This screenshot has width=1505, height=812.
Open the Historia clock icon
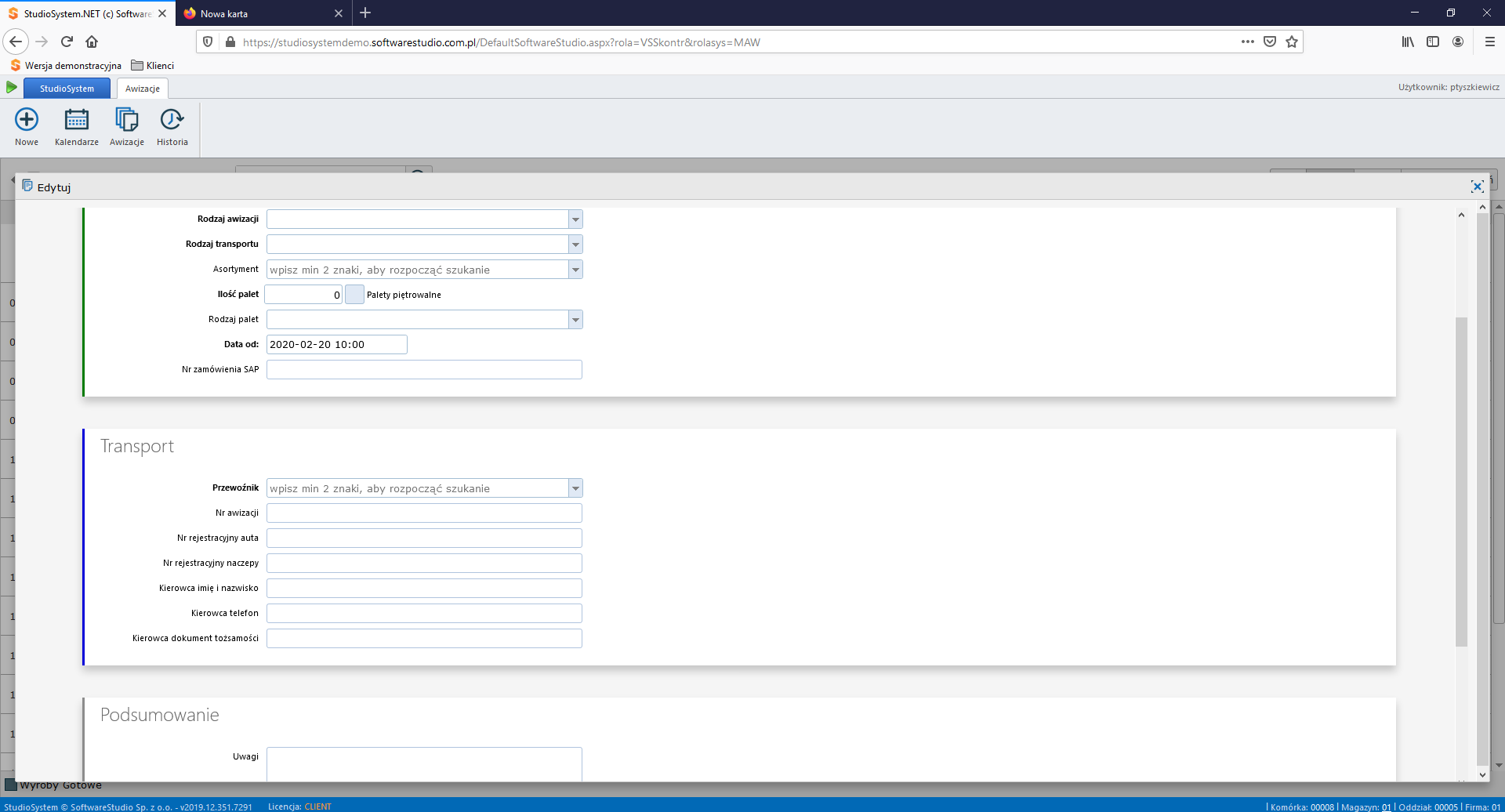click(x=172, y=119)
